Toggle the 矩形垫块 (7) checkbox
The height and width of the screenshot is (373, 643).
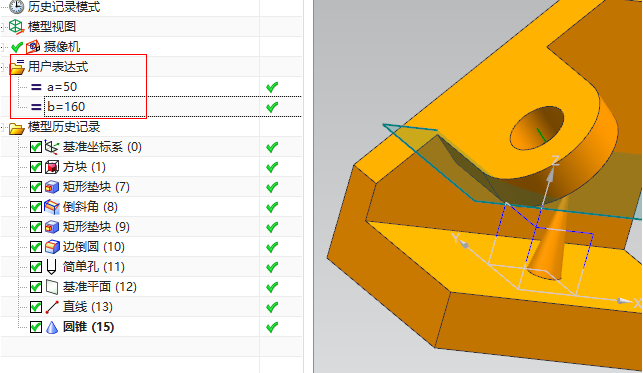pos(36,187)
